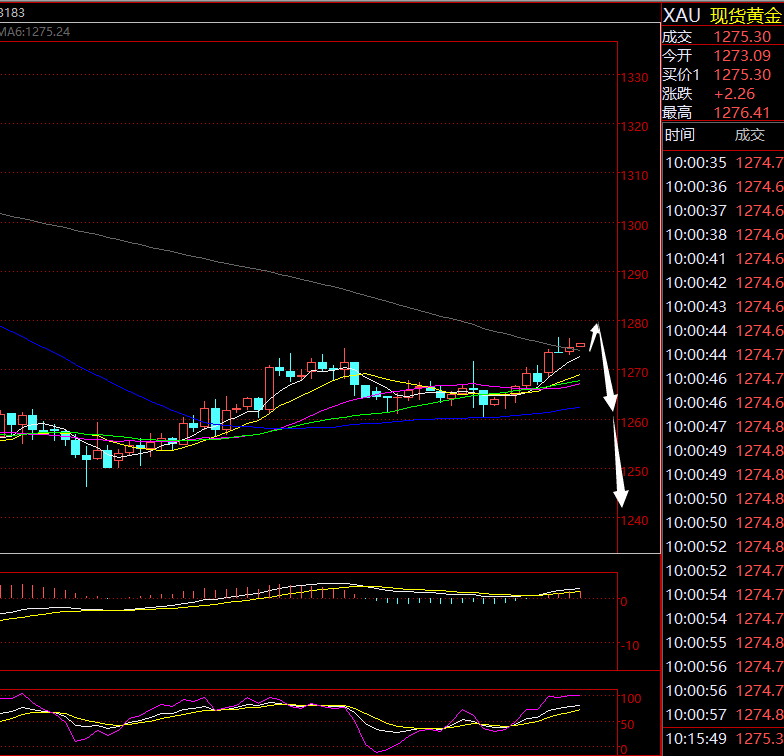
Task: Select the tick row at 10:00:38
Action: click(x=724, y=234)
